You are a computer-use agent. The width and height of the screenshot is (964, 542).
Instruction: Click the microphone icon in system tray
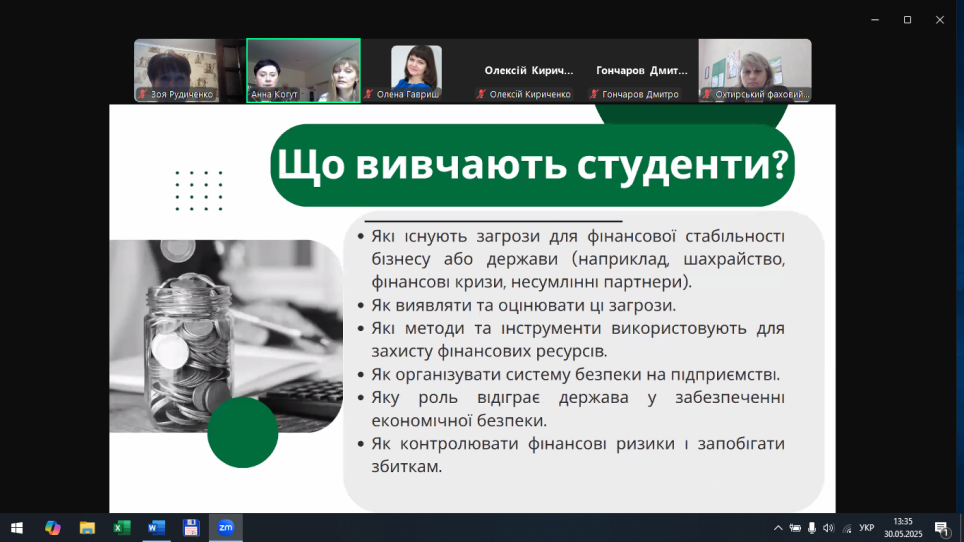pyautogui.click(x=812, y=527)
